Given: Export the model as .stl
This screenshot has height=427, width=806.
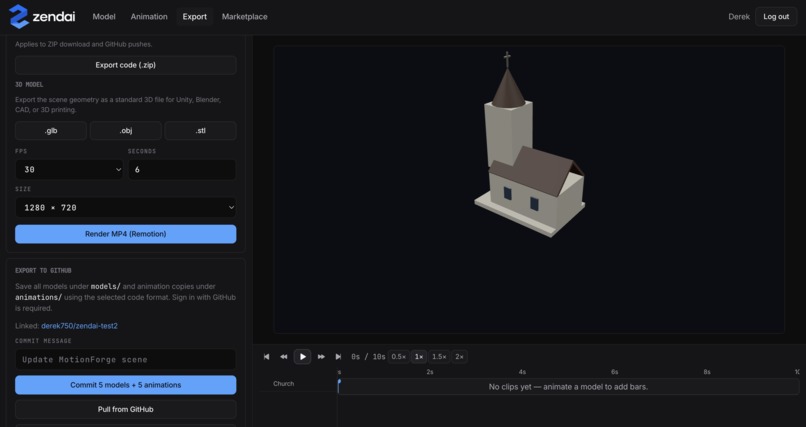Looking at the screenshot, I should [x=200, y=131].
